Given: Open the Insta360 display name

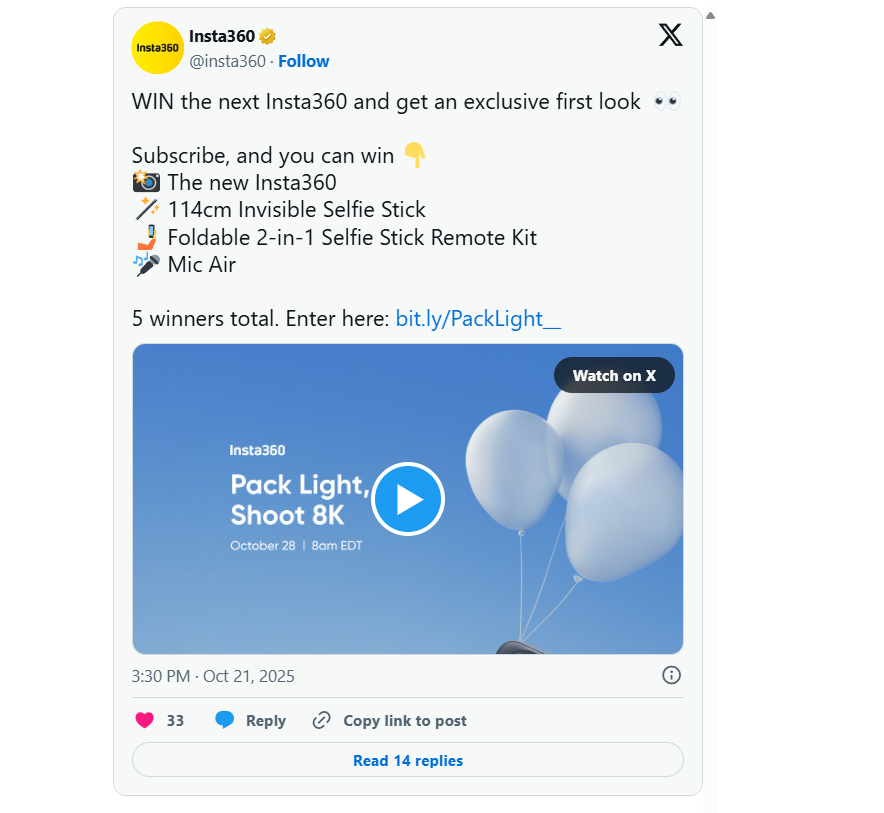Looking at the screenshot, I should tap(221, 37).
